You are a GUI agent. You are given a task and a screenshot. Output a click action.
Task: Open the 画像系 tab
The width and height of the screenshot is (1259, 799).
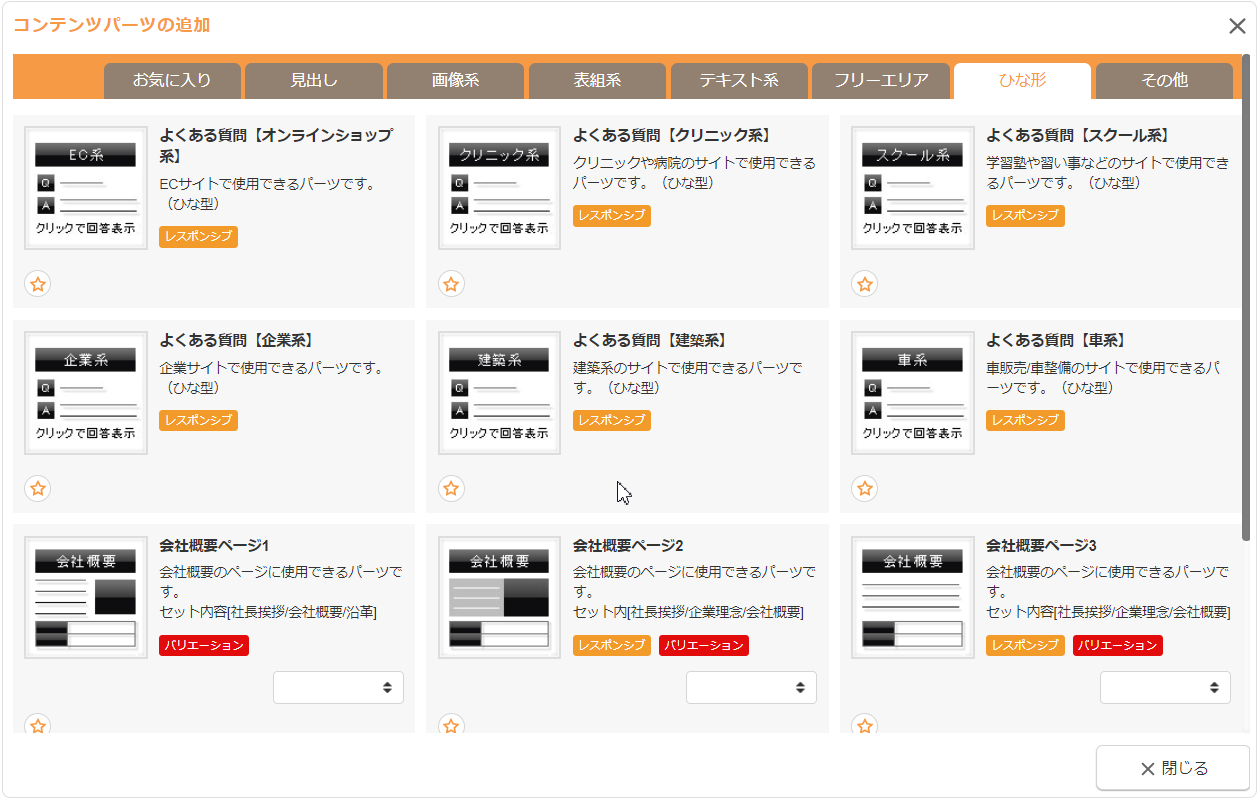(x=455, y=81)
